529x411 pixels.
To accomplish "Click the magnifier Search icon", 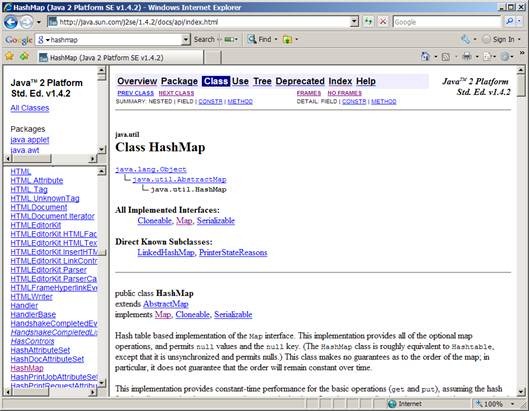I will tap(509, 22).
